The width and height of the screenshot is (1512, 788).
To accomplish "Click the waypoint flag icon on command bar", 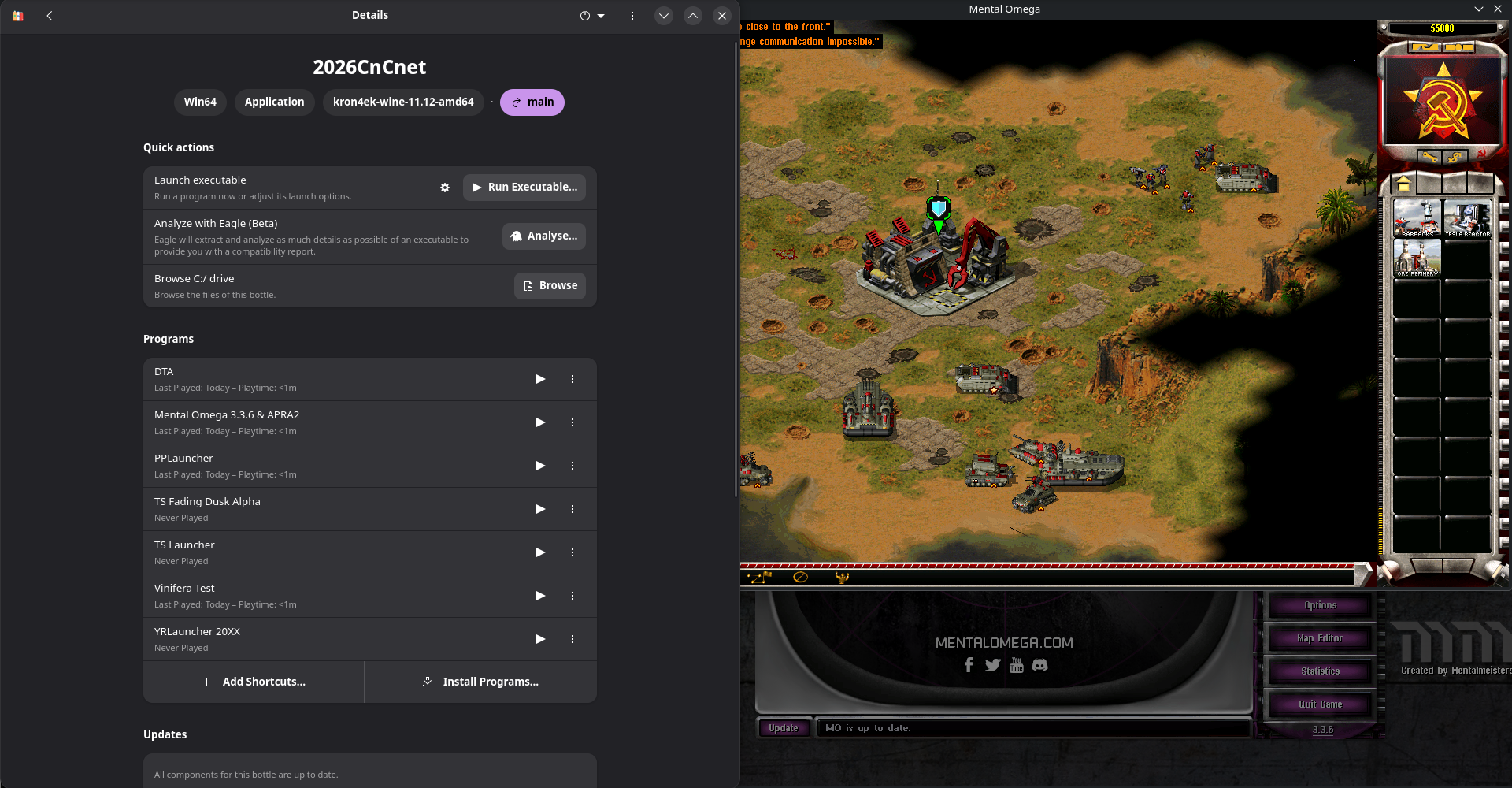I will [760, 578].
